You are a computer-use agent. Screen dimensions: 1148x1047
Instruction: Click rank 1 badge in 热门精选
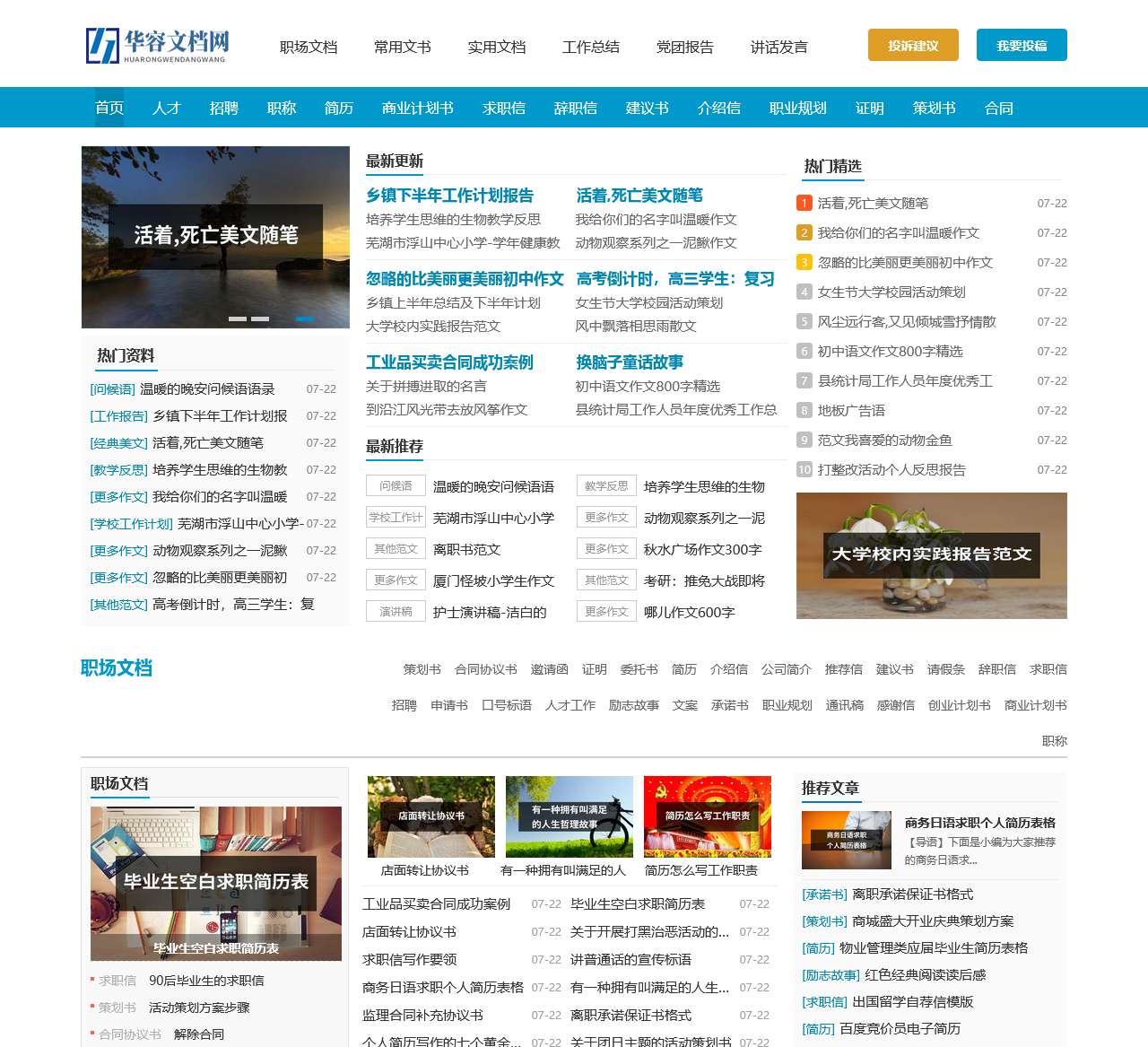coord(804,203)
